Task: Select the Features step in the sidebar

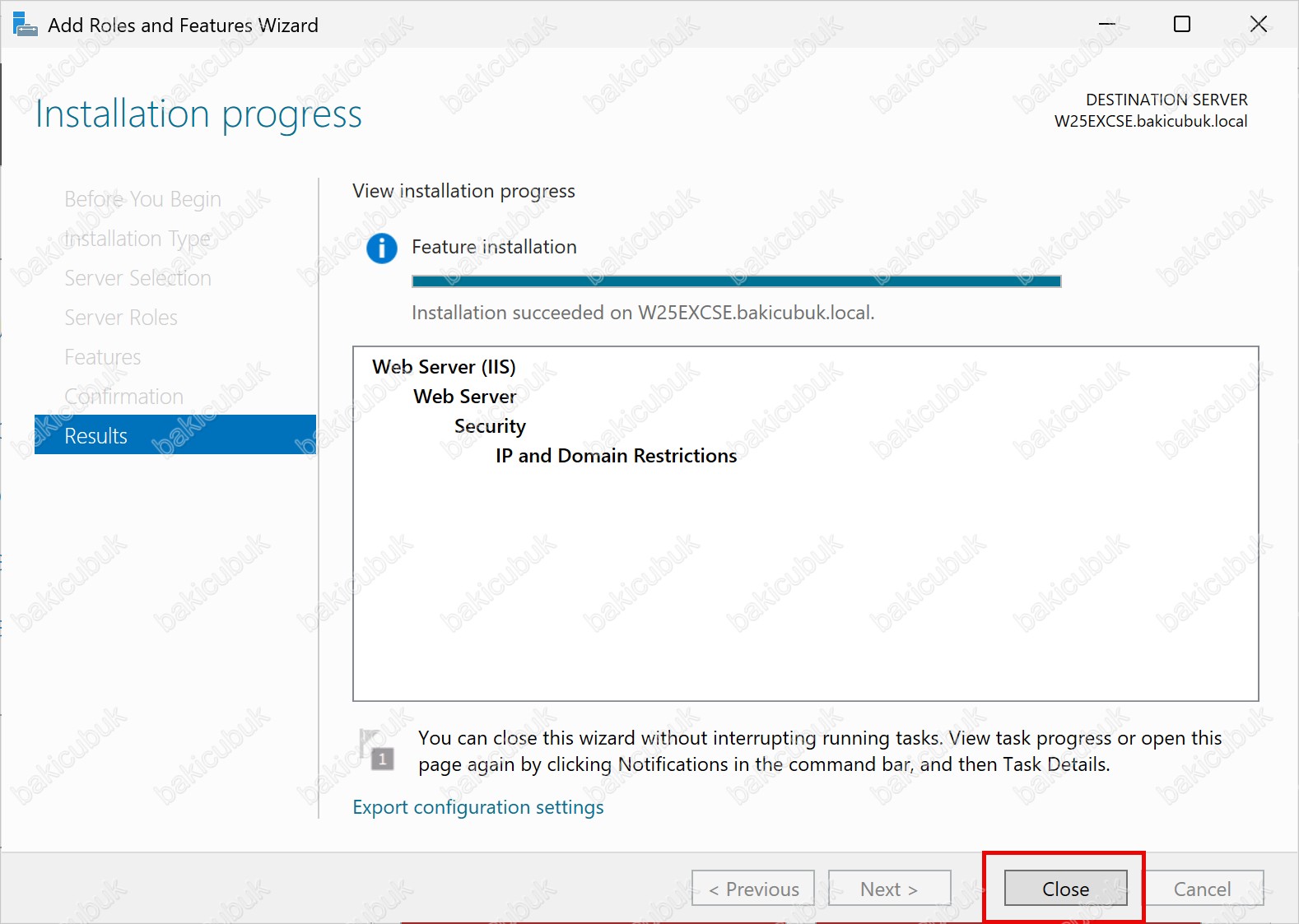Action: tap(103, 357)
